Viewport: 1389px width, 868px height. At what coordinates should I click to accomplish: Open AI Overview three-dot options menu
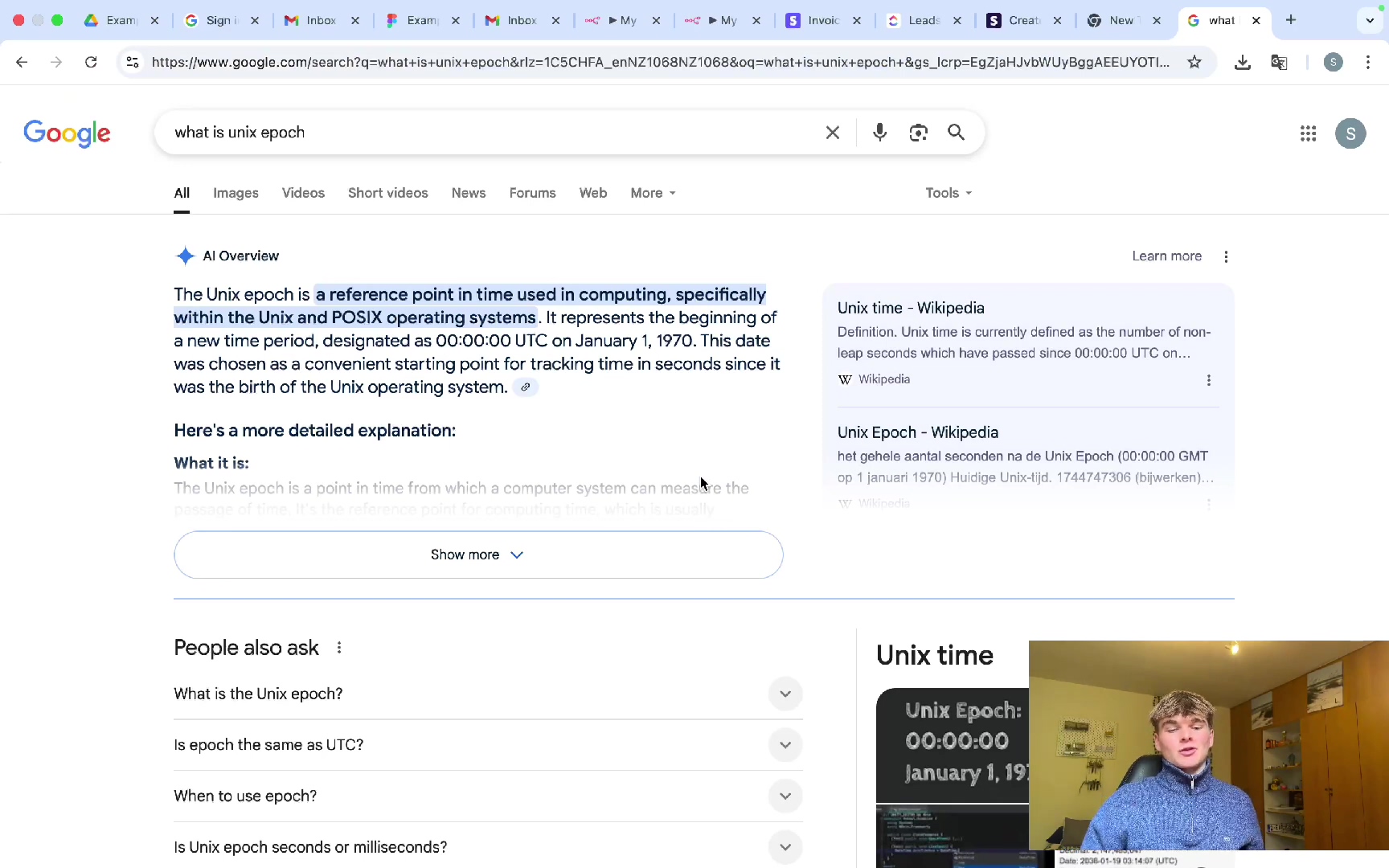tap(1226, 256)
